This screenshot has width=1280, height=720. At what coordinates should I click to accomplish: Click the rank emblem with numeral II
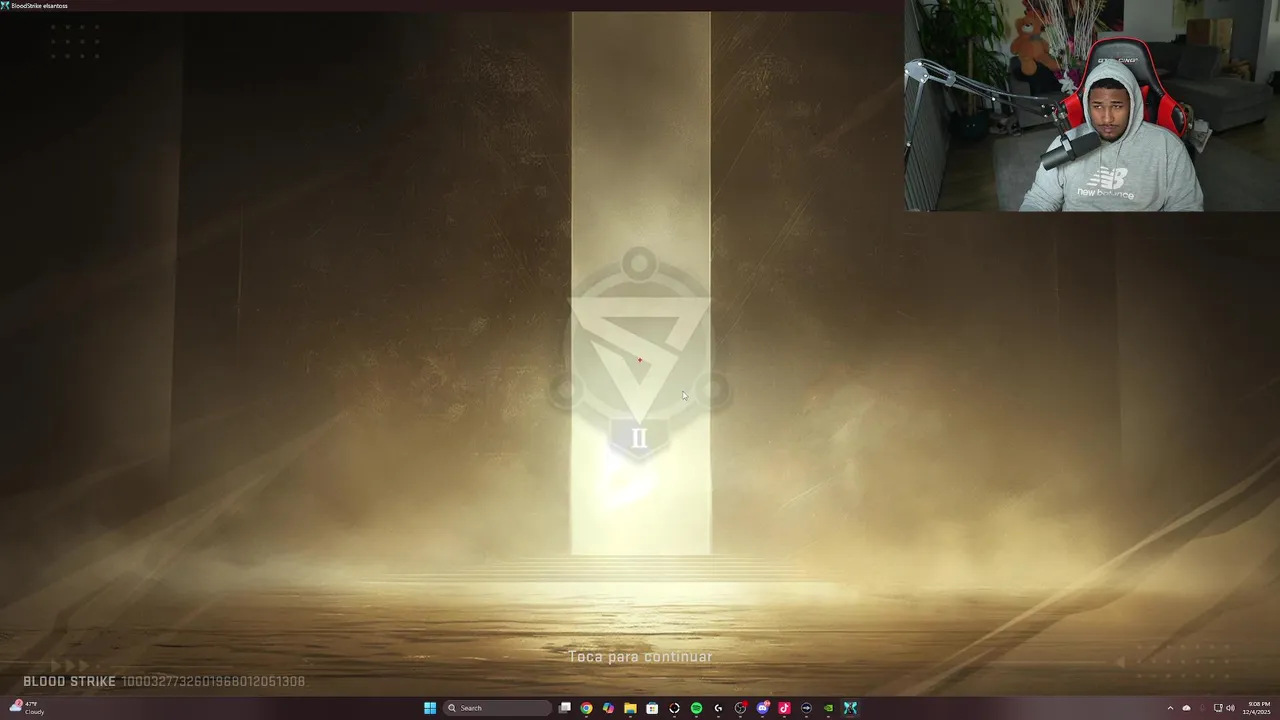(639, 354)
